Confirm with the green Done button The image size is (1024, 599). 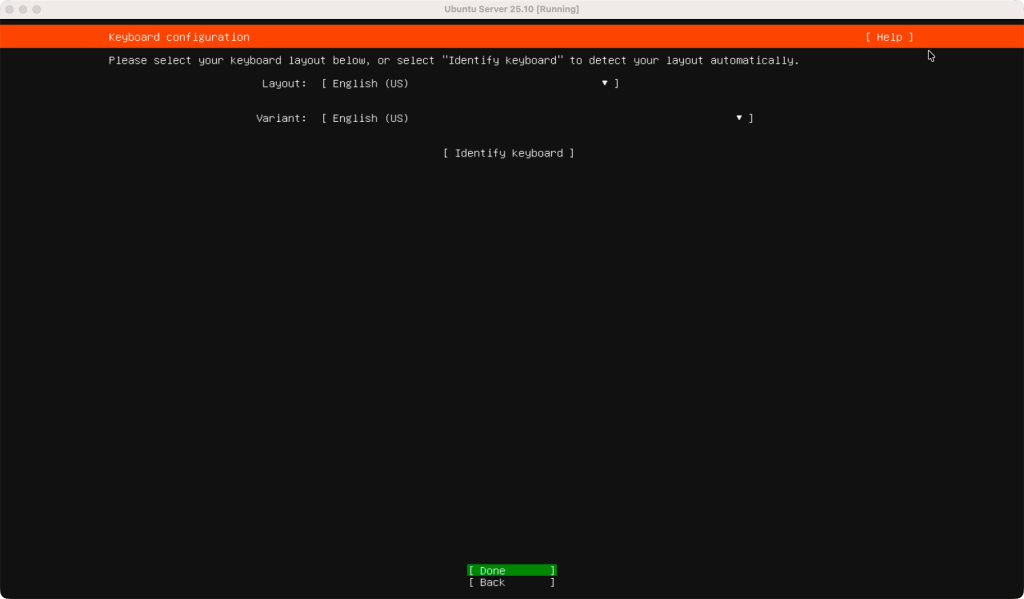coord(511,570)
